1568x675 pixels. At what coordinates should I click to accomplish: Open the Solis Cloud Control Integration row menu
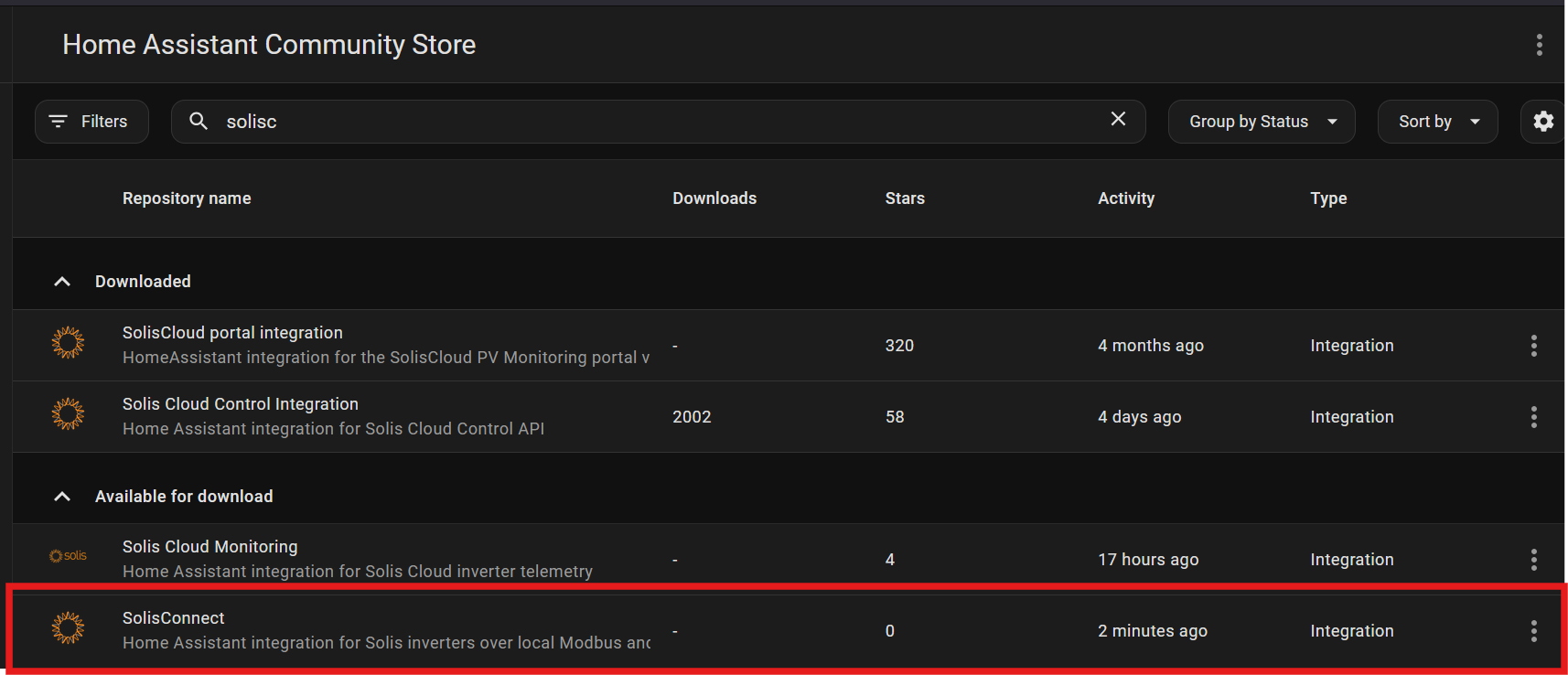tap(1534, 417)
